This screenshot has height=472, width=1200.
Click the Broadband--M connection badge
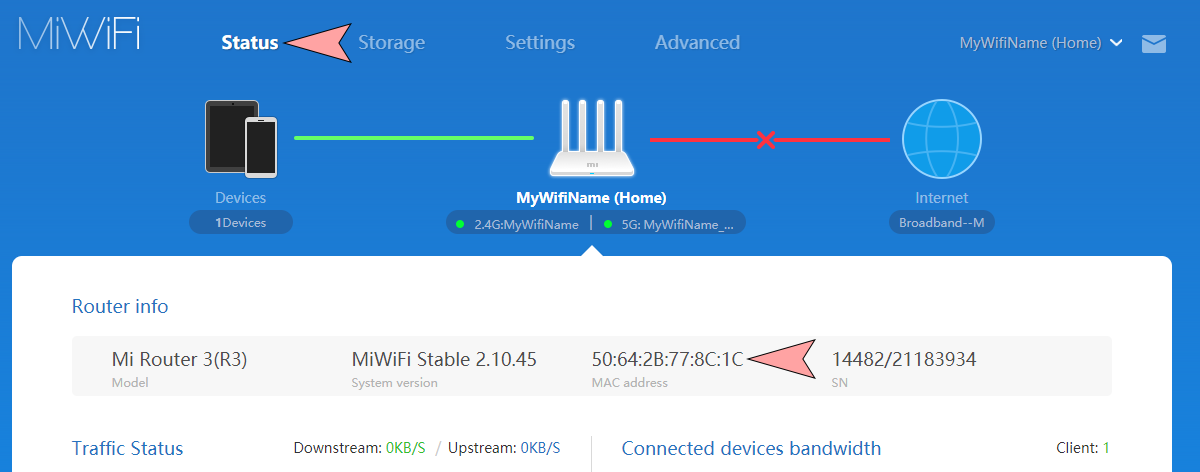click(x=941, y=222)
